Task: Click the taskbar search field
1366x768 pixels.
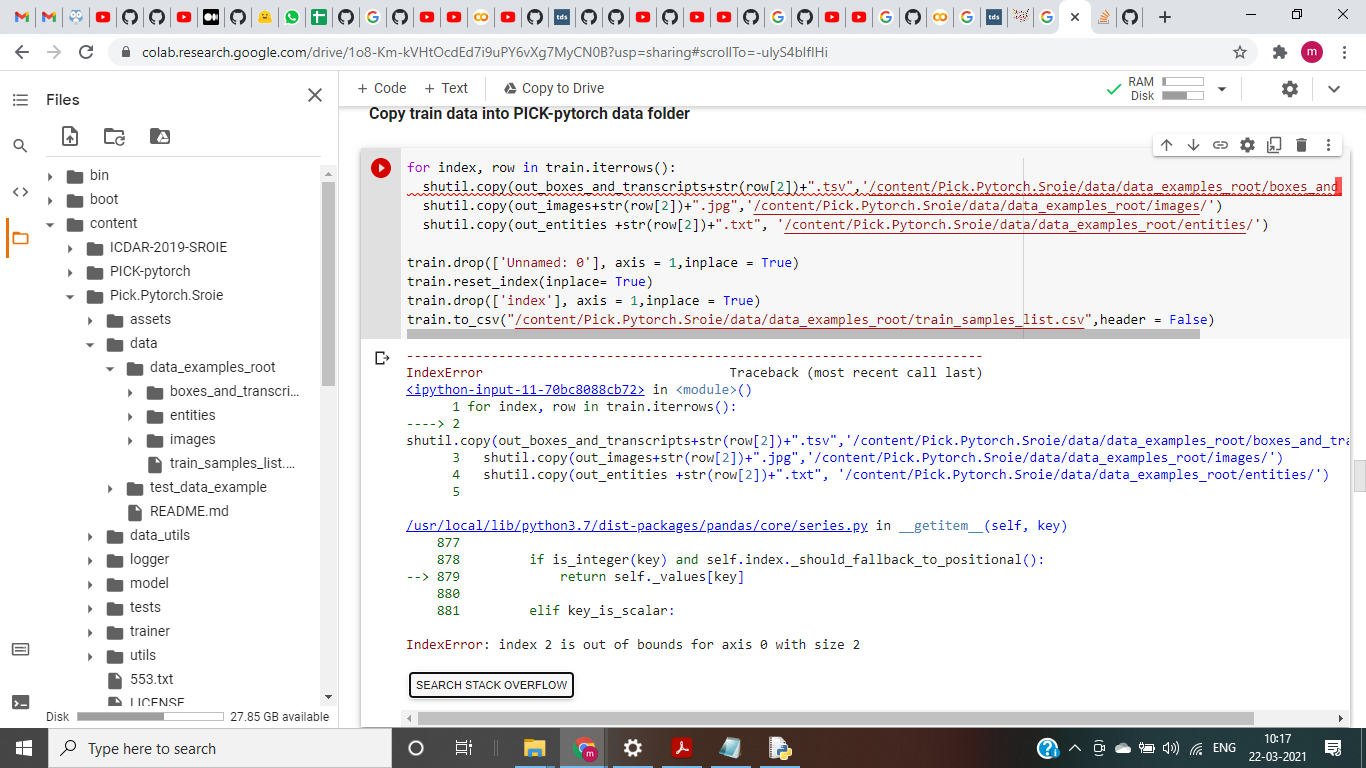Action: tap(200, 748)
